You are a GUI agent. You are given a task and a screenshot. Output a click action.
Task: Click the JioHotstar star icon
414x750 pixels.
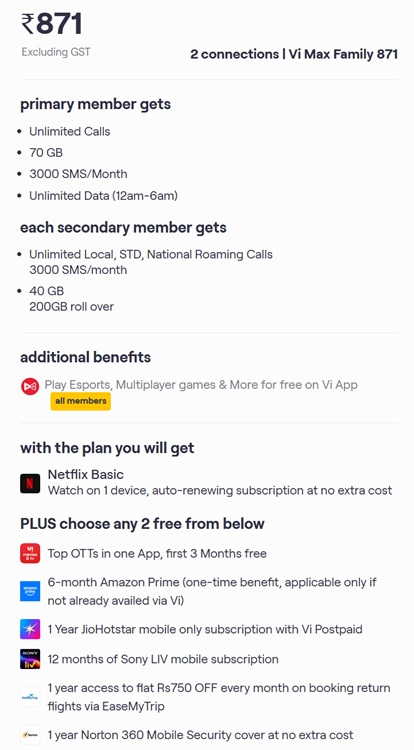30,629
